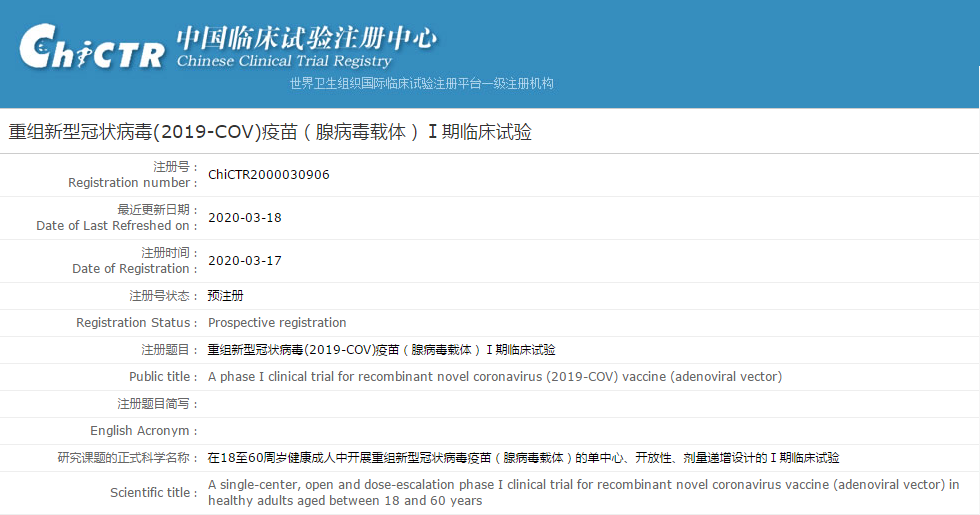Click the last refreshed date 2020-03-18
Screen dimensions: 980x515
click(245, 218)
